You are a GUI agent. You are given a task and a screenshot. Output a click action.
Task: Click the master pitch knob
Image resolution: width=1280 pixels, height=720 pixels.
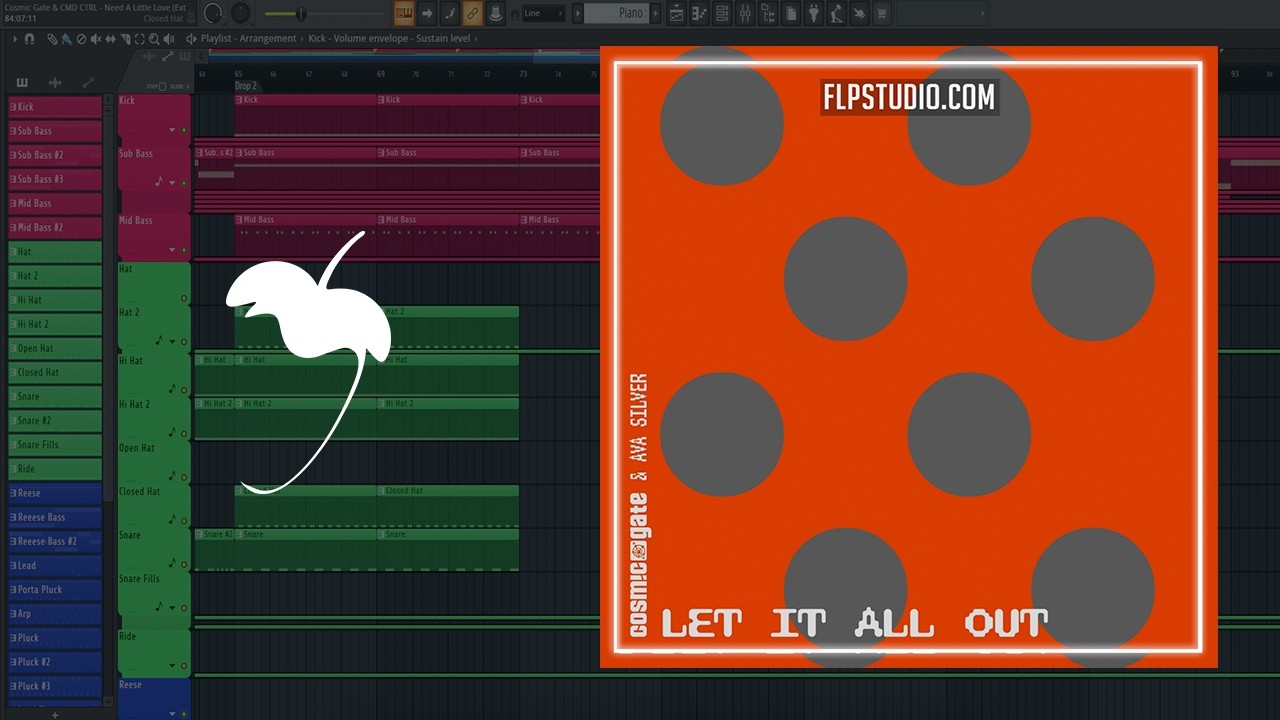[240, 13]
